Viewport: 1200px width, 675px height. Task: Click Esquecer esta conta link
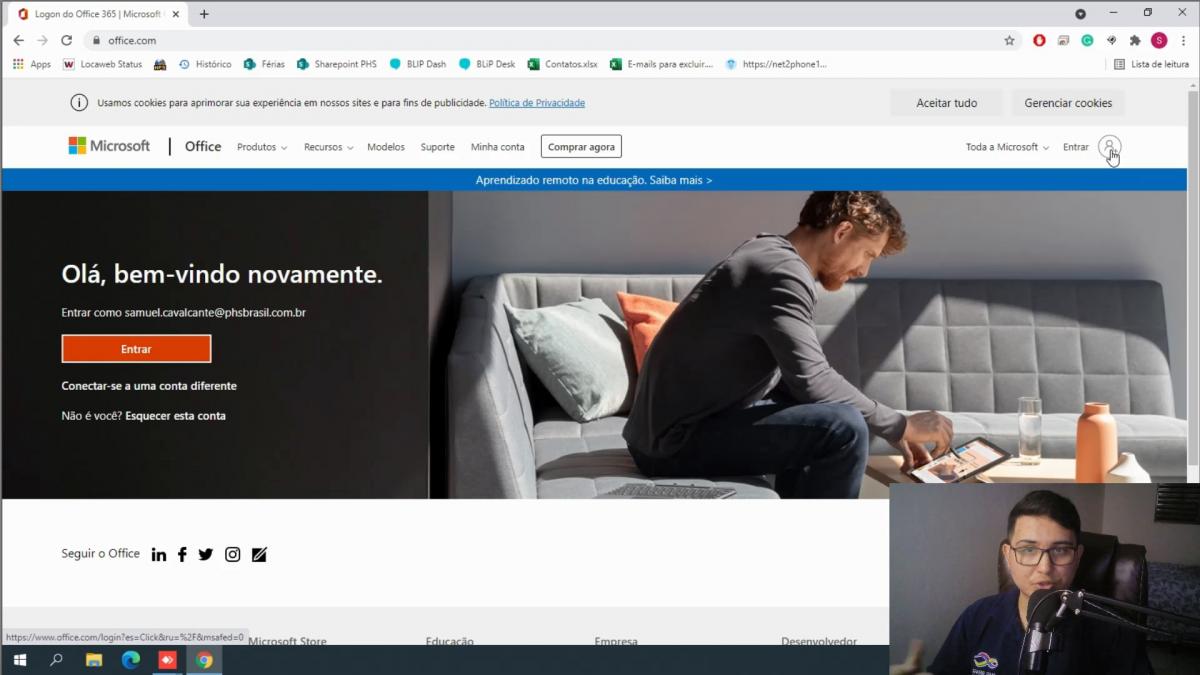tap(175, 416)
